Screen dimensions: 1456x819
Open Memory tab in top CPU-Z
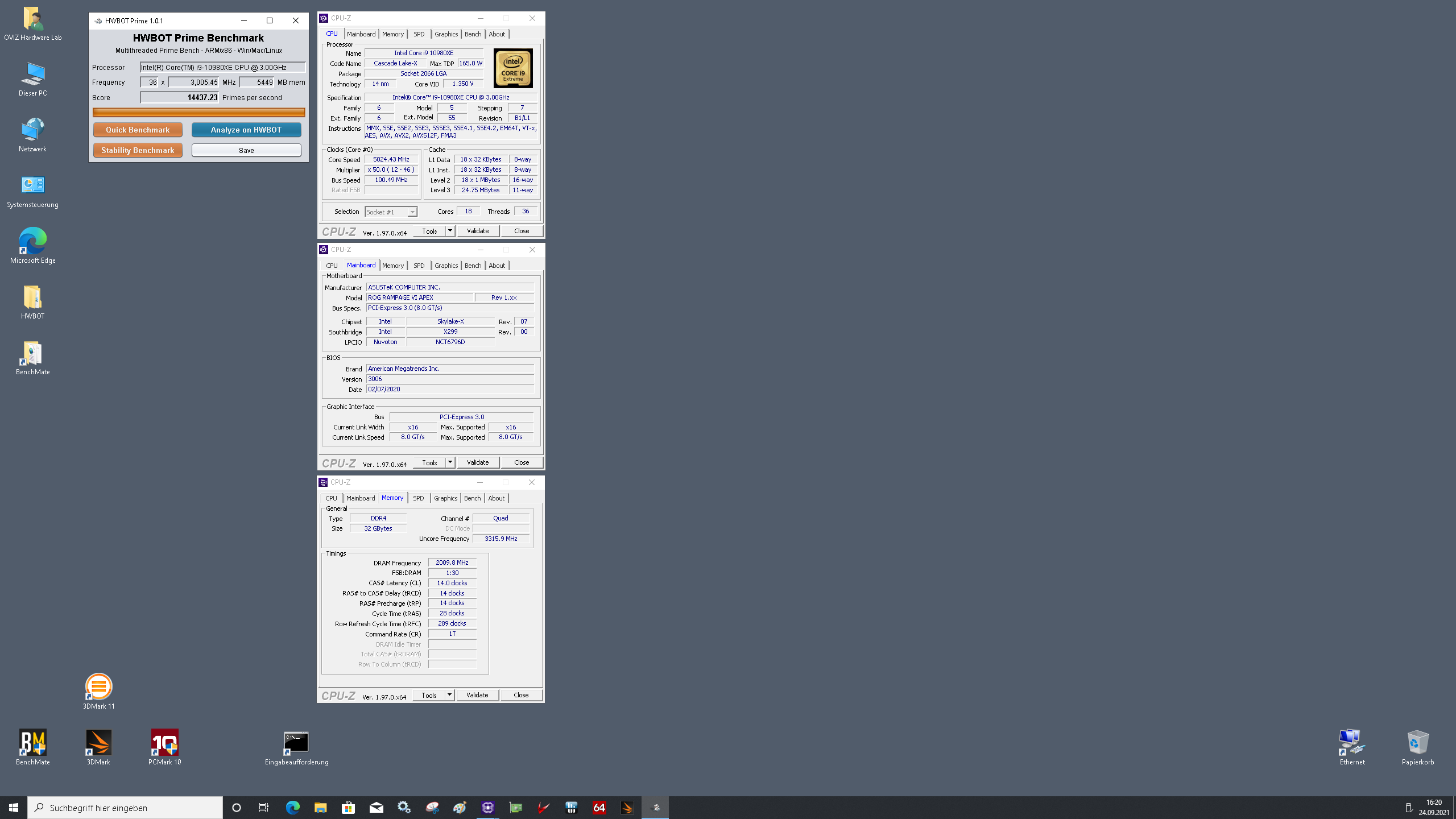click(x=393, y=34)
